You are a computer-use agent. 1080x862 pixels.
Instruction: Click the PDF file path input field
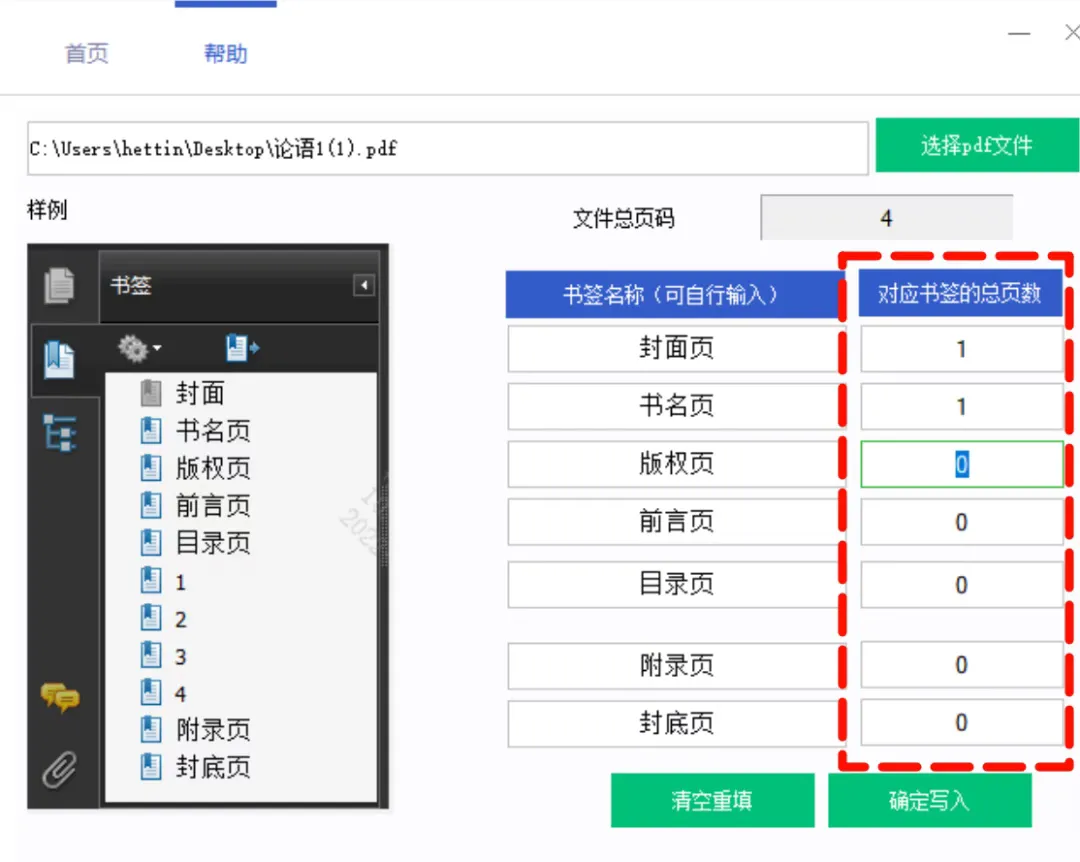coord(447,149)
